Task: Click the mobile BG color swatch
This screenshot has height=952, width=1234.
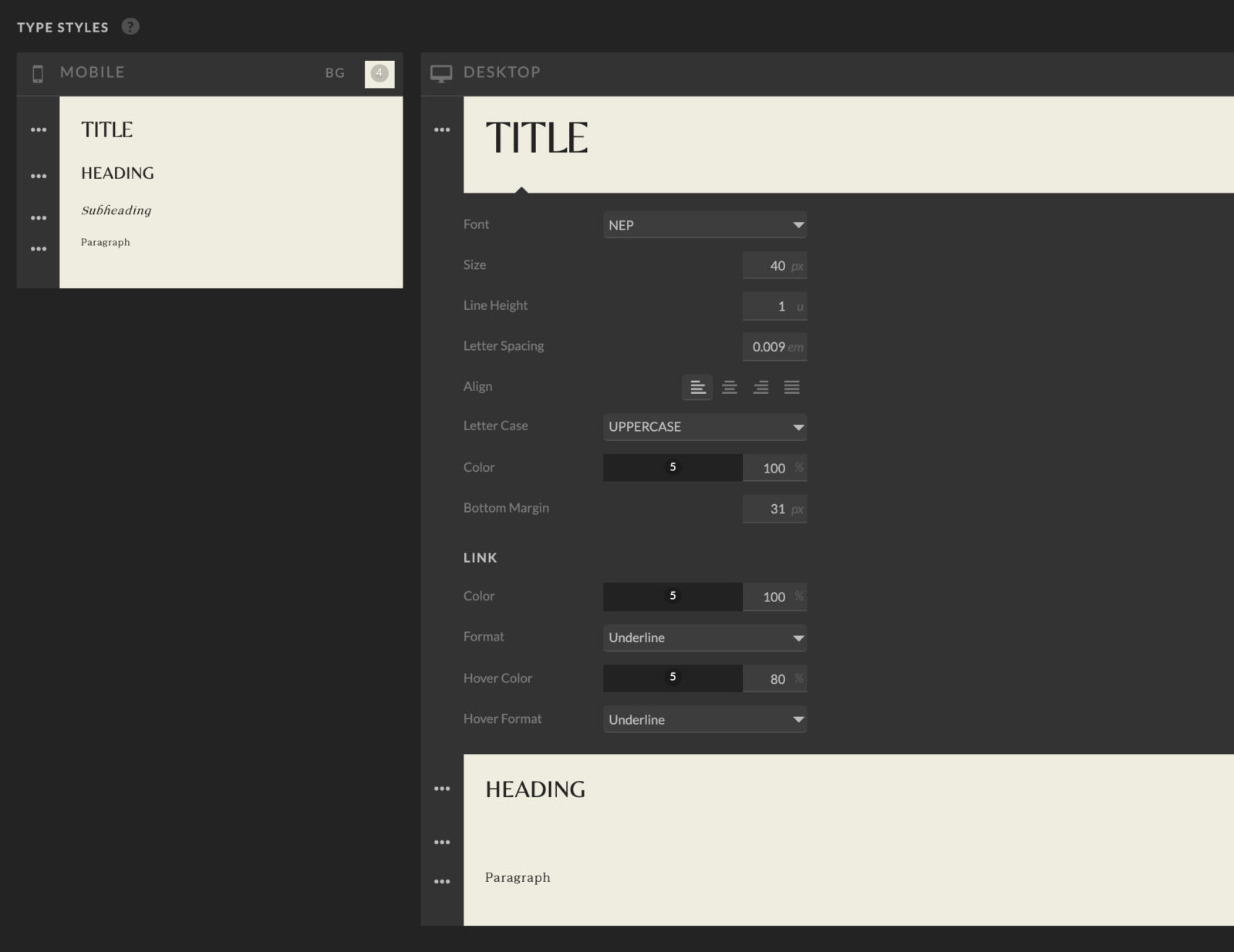Action: click(x=379, y=73)
